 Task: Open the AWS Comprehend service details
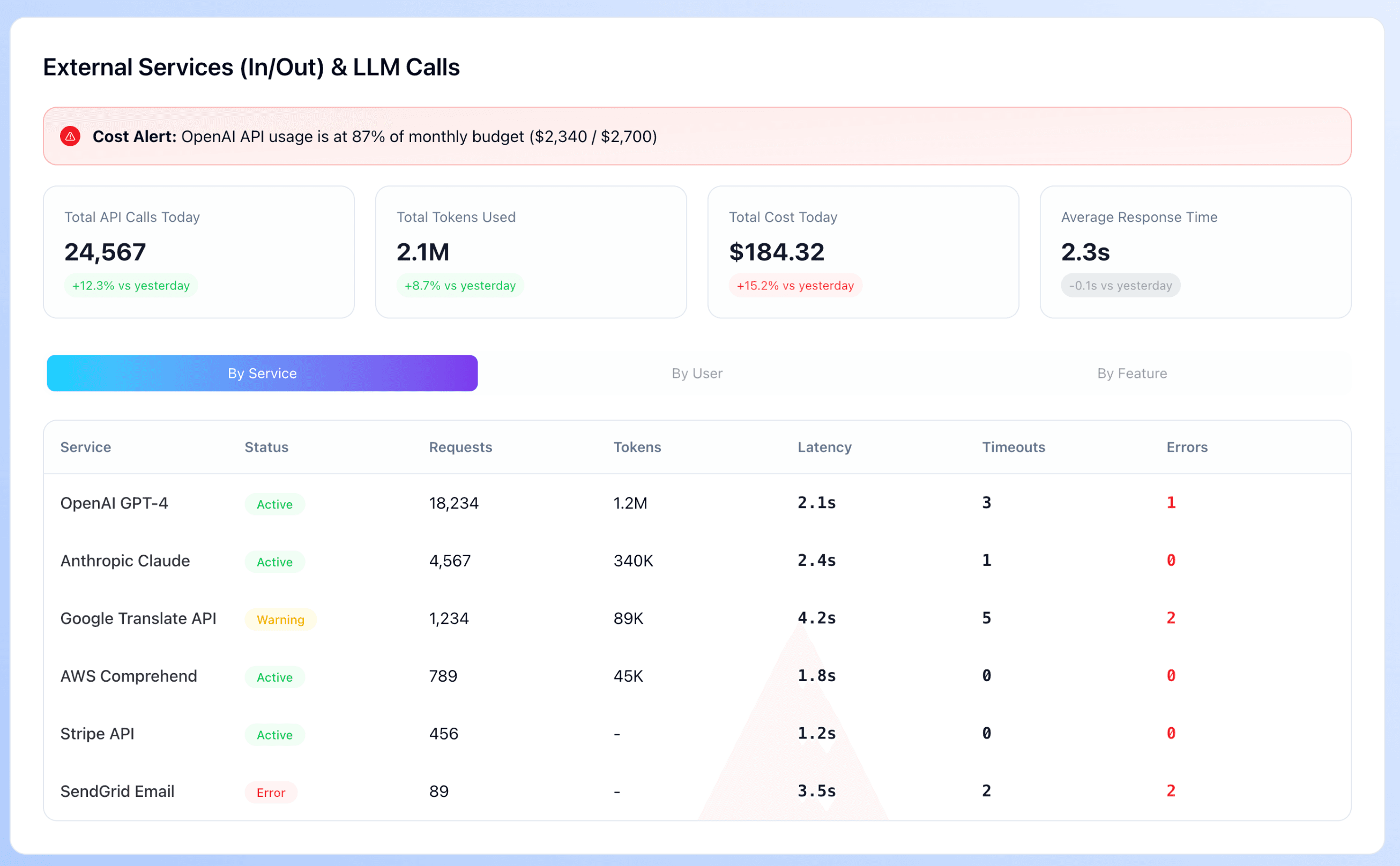pyautogui.click(x=128, y=676)
